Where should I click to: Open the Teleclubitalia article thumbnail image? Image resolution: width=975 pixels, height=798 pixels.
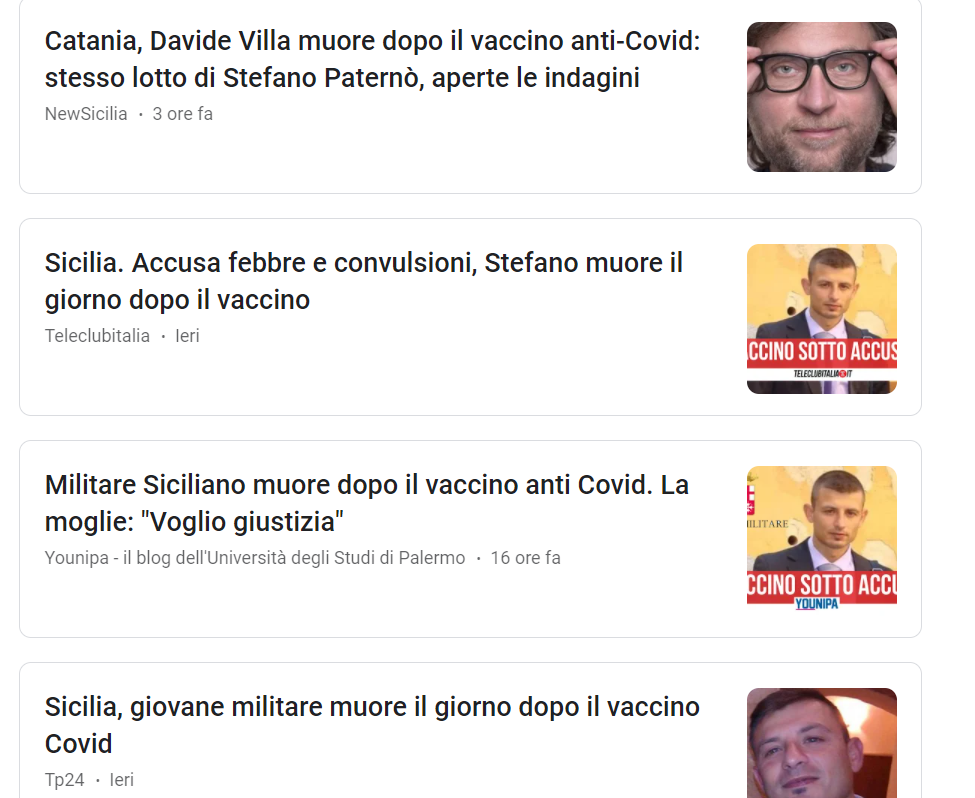pos(821,319)
